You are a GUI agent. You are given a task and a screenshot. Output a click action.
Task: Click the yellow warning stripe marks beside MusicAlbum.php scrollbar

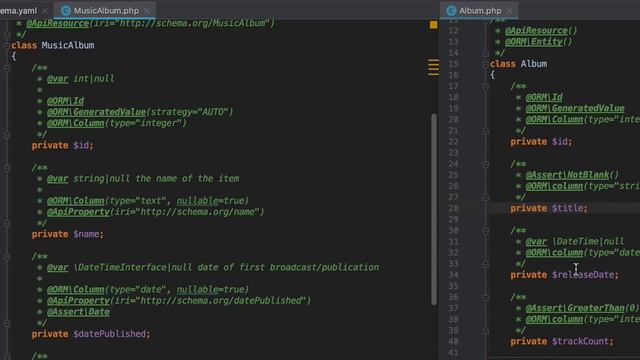433,67
